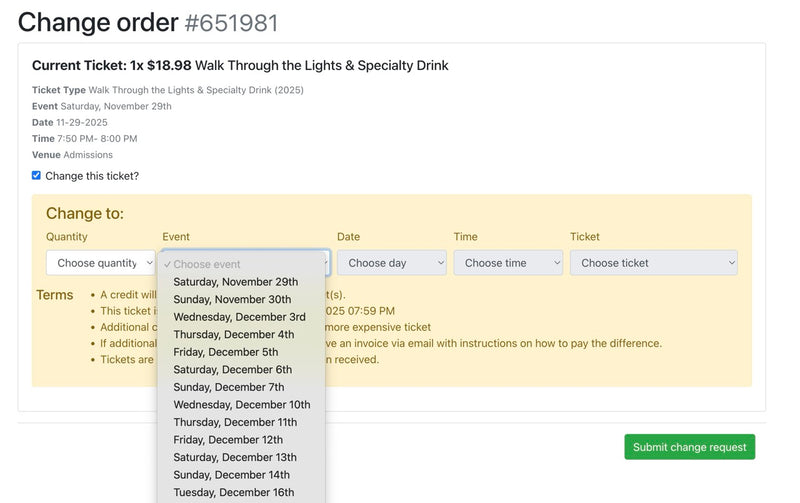The height and width of the screenshot is (503, 800).
Task: Expand the Choose time dropdown
Action: click(x=508, y=263)
